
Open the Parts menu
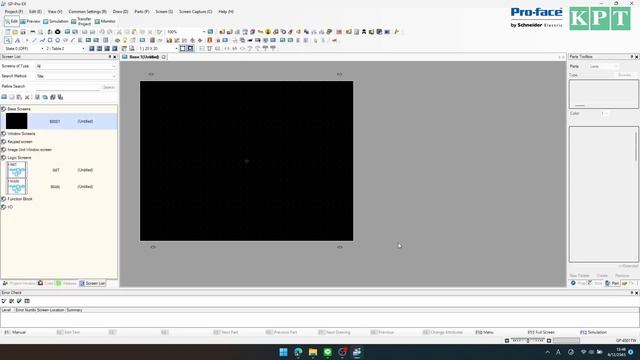point(142,11)
